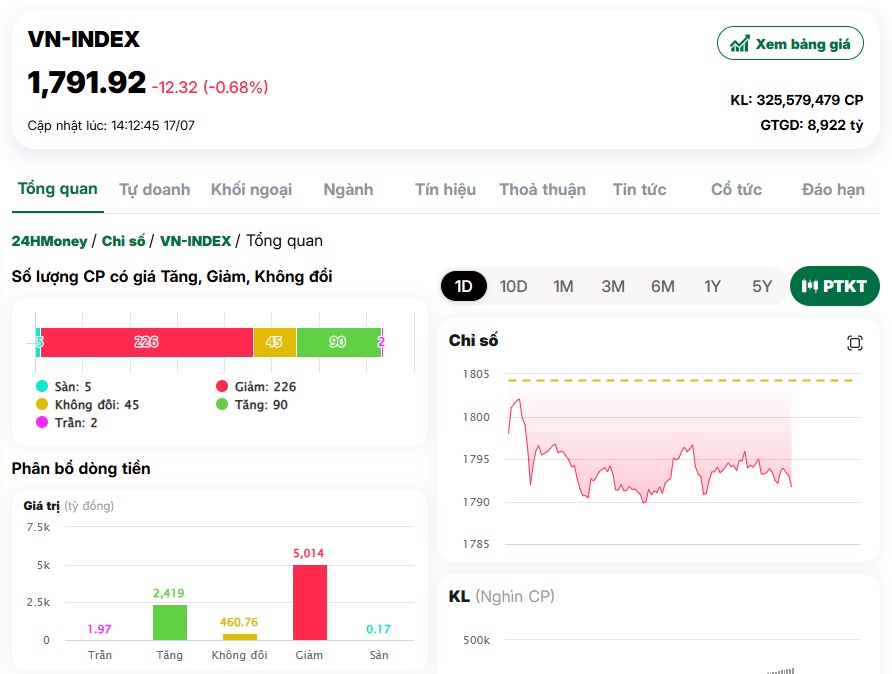Switch to the Đáo hạn tab

pos(833,189)
